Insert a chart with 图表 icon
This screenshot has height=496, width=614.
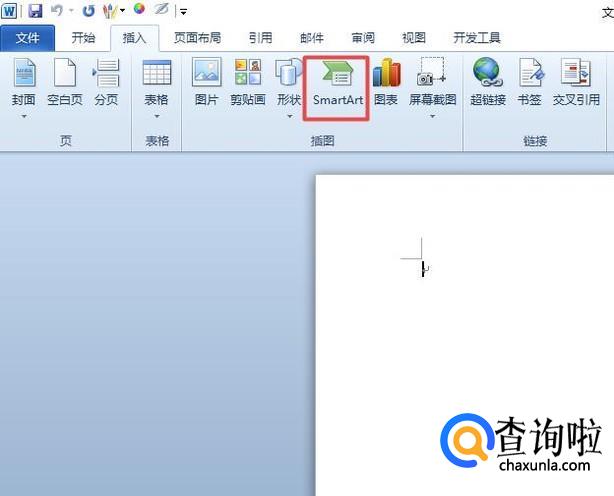point(386,81)
